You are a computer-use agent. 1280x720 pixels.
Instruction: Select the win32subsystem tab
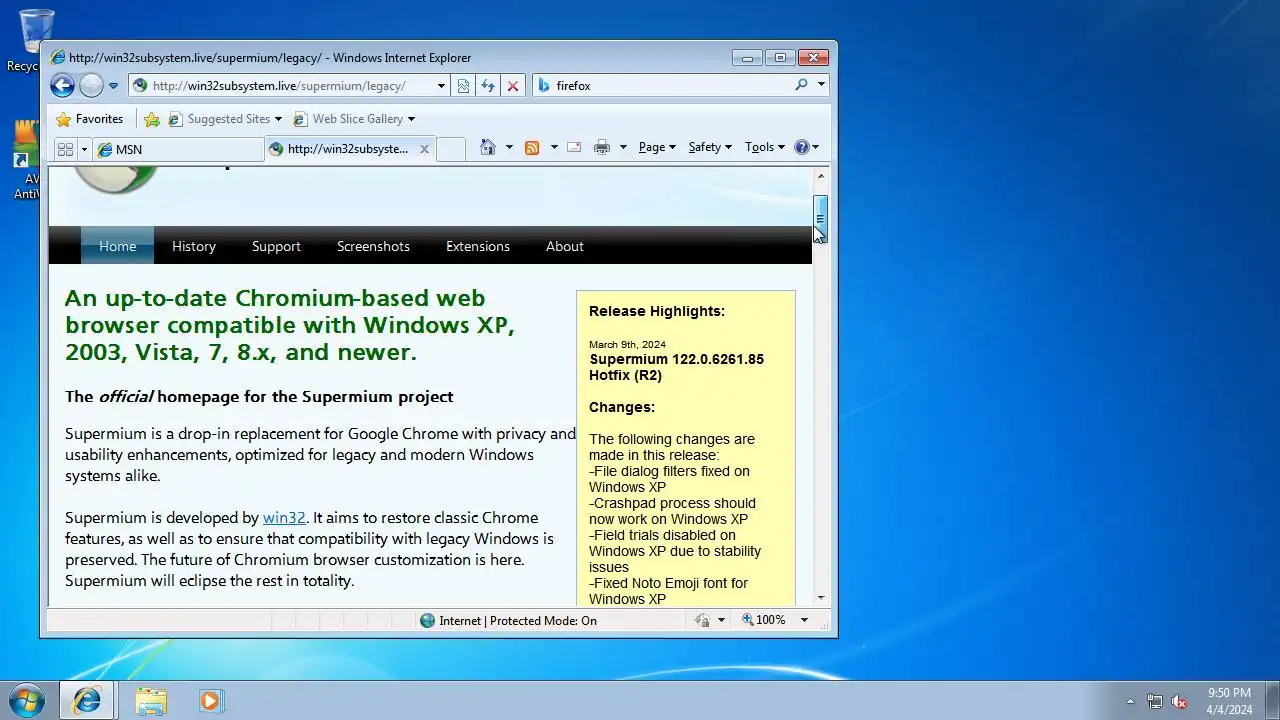(340, 149)
